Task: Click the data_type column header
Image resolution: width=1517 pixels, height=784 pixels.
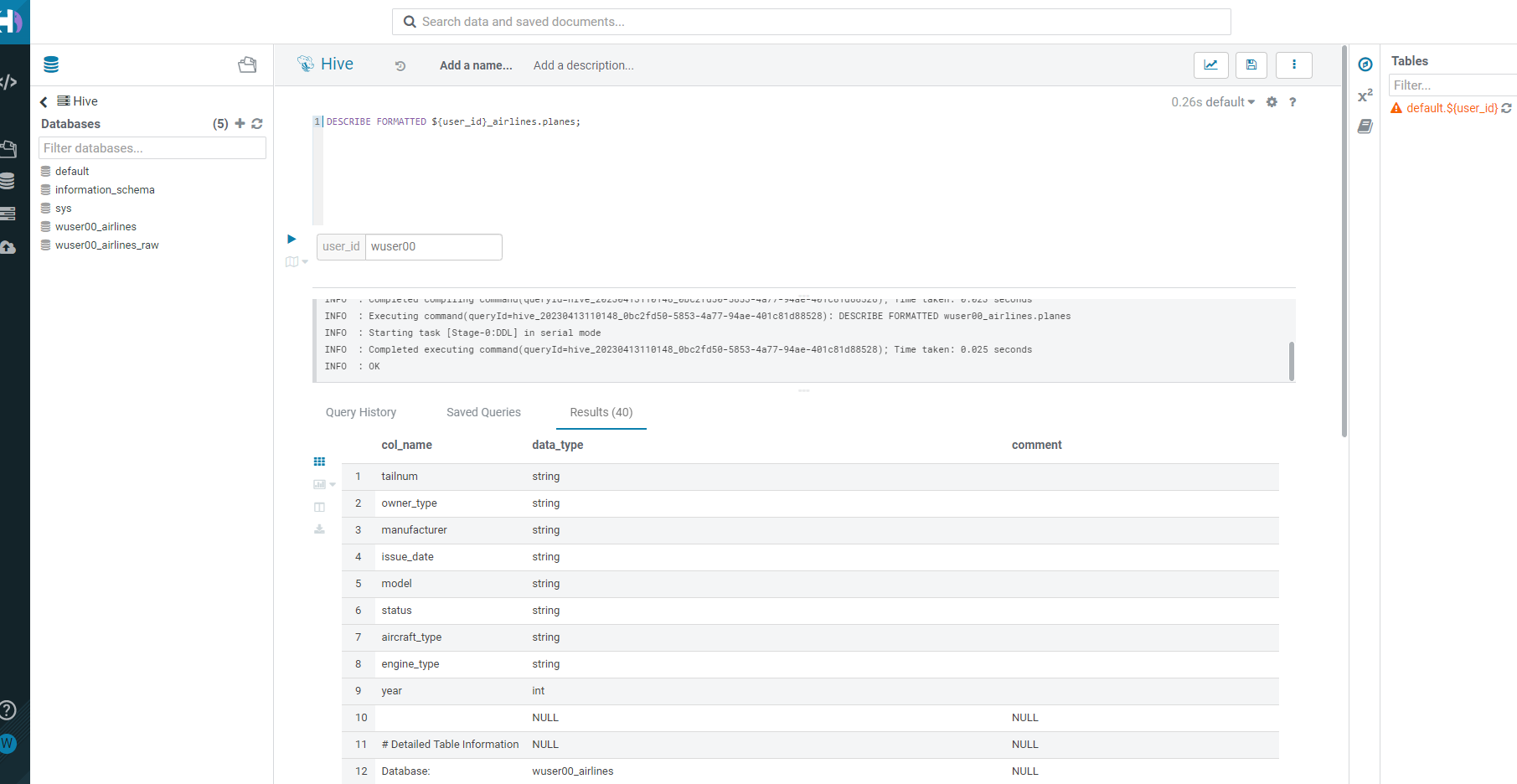Action: (558, 445)
